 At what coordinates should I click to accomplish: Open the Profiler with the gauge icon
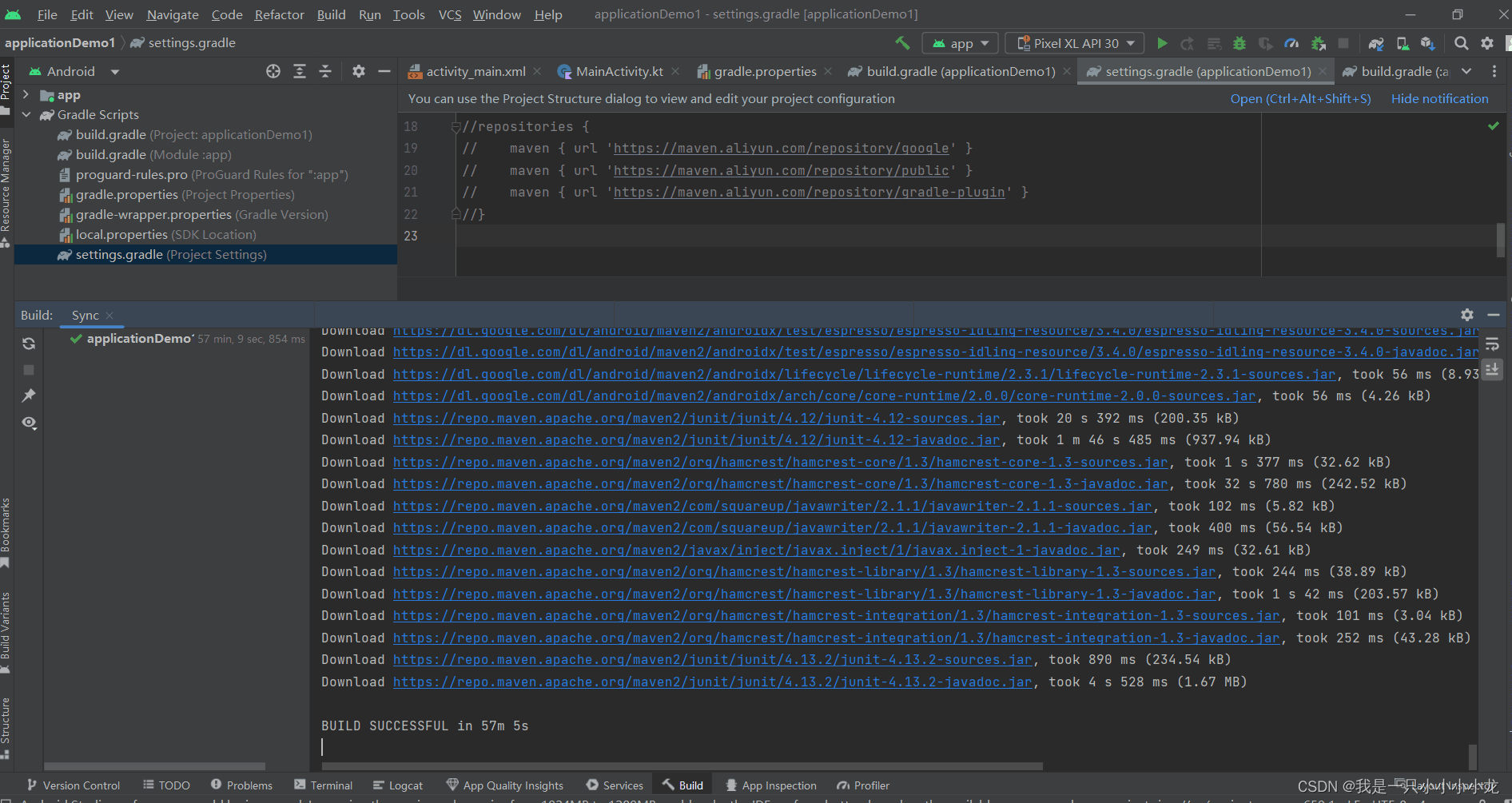[x=1292, y=43]
